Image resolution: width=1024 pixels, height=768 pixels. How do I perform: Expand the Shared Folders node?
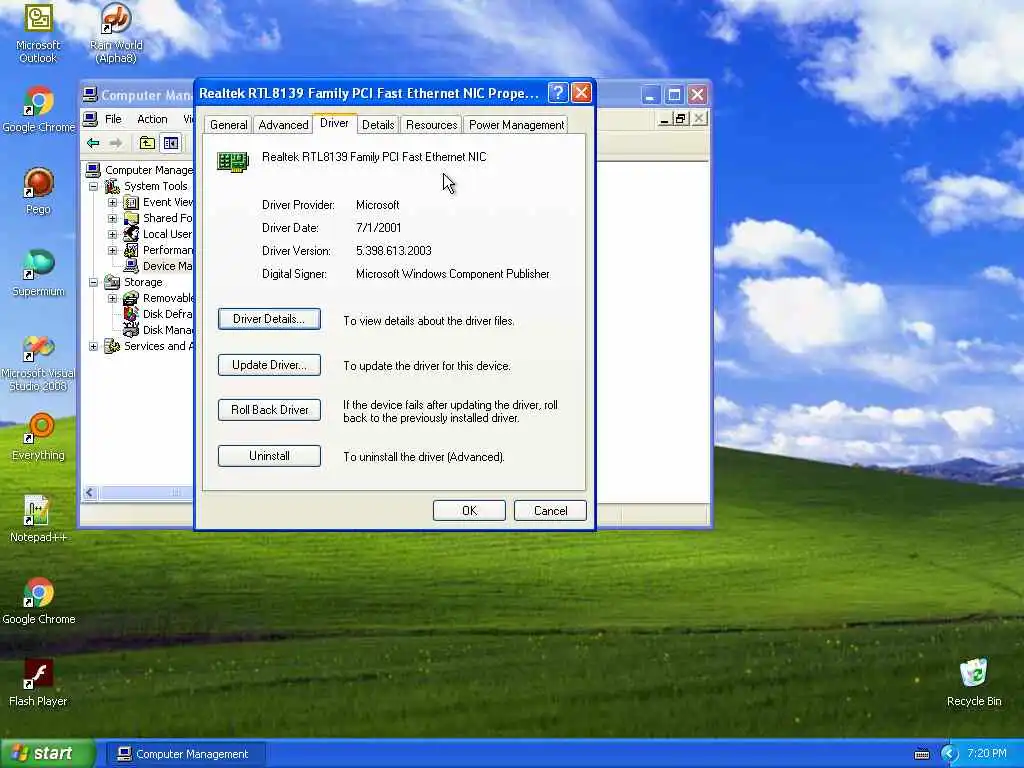[x=112, y=219]
